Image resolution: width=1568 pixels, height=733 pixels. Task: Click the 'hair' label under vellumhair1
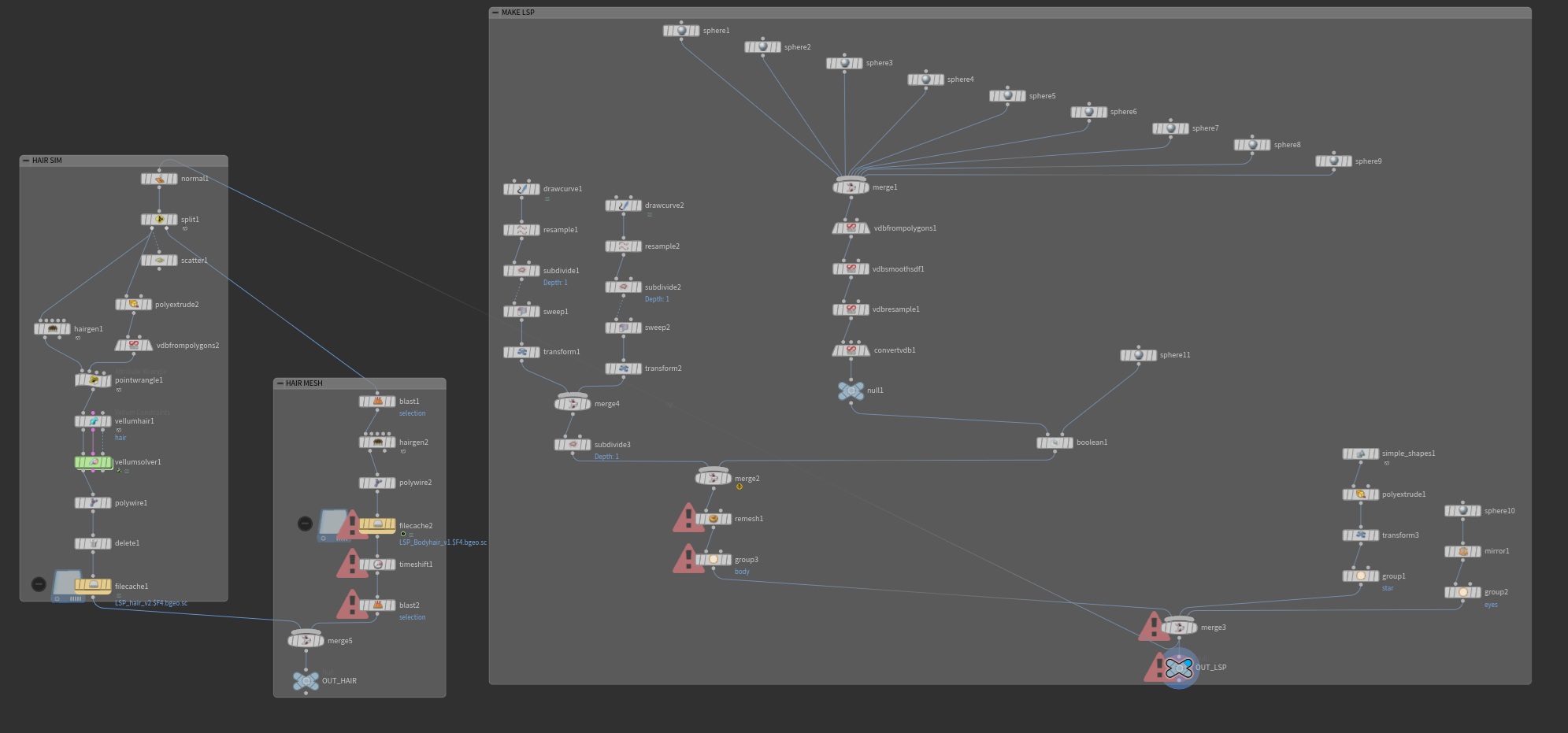pos(120,438)
